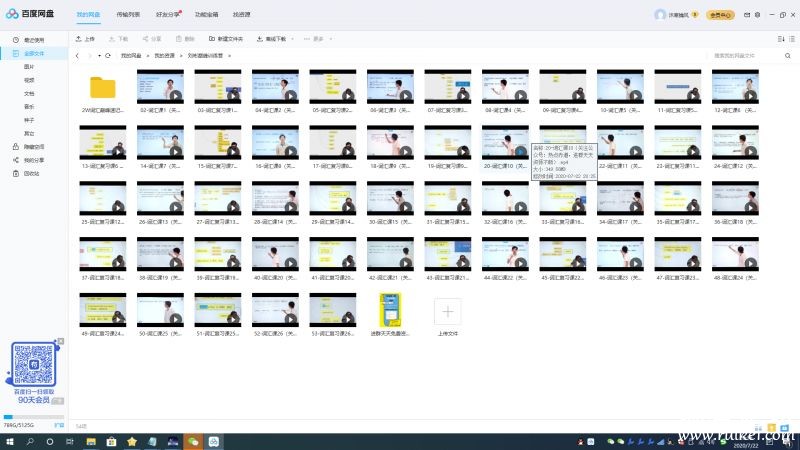Switch to the 功能宝箱 toolbox tab

click(206, 15)
